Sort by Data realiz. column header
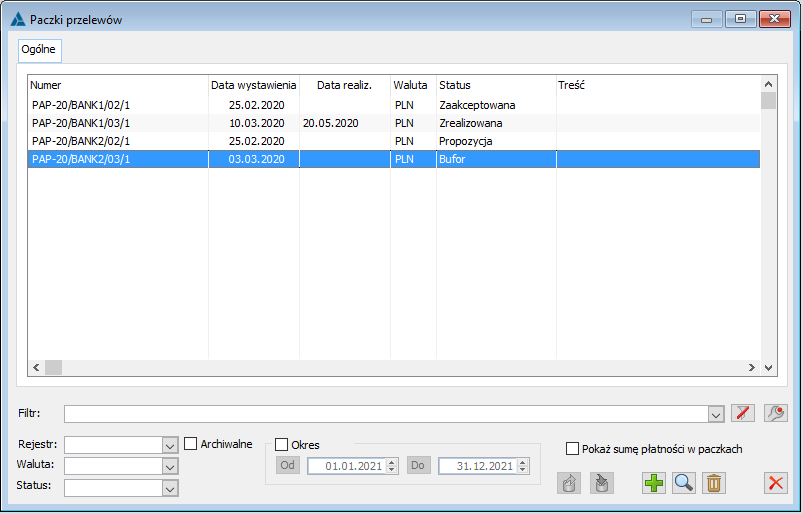803x514 pixels. [345, 85]
